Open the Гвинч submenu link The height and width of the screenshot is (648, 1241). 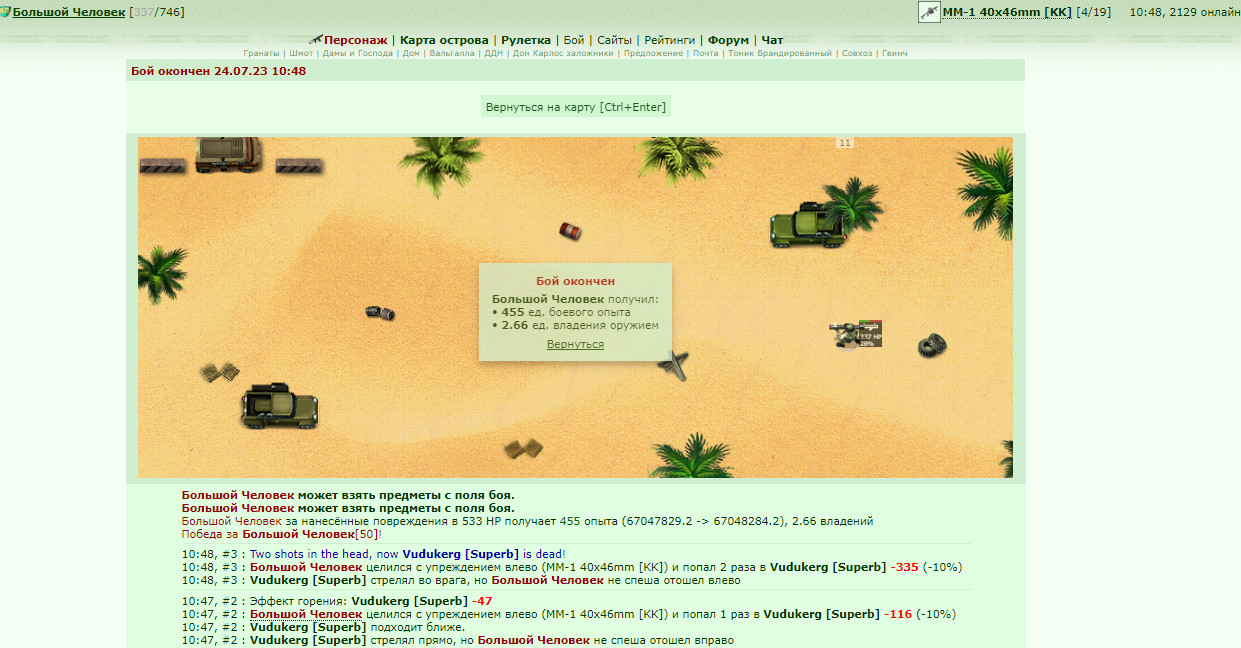pyautogui.click(x=895, y=53)
